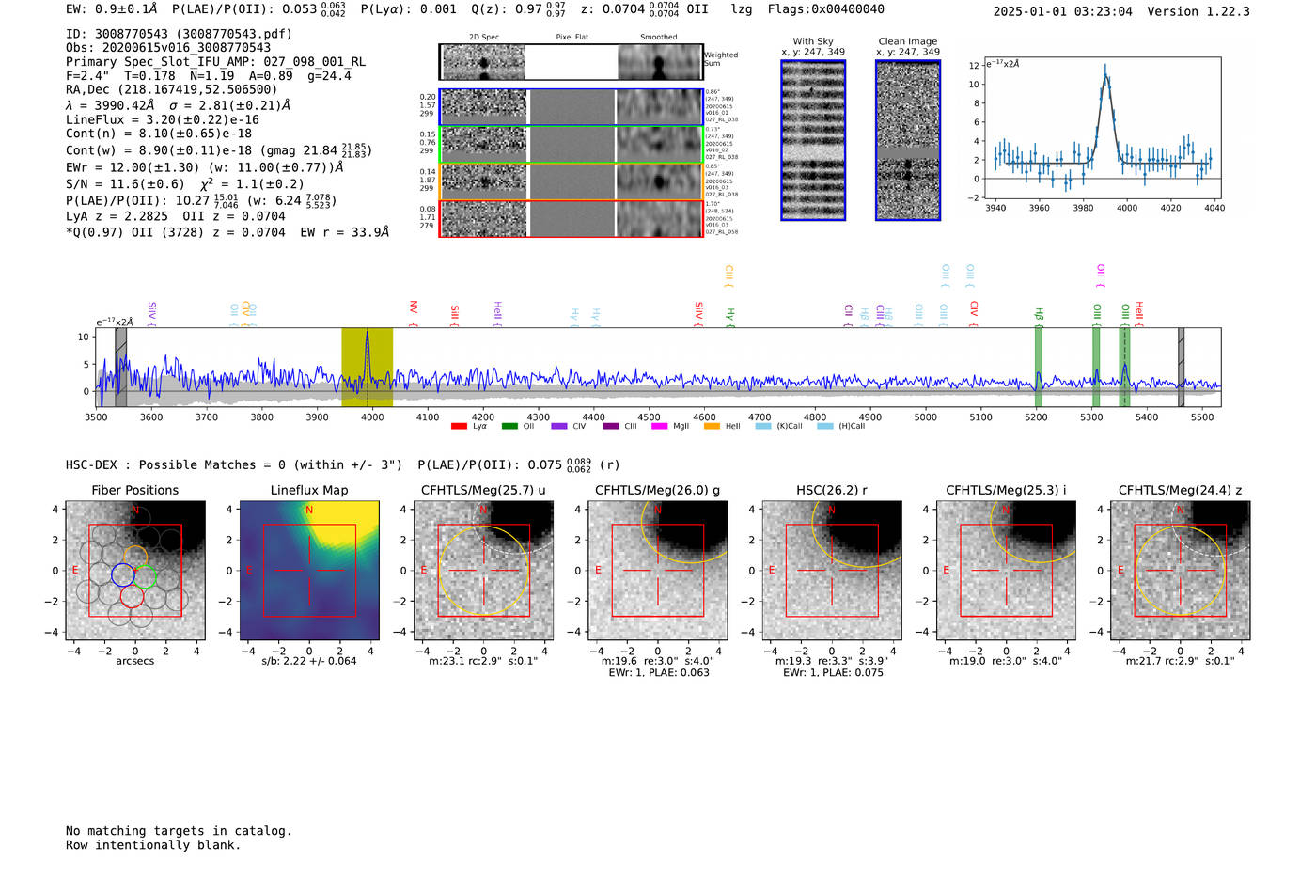The width and height of the screenshot is (1316, 896).
Task: Click the 'LineFlux = 3.20(±0.22)e-16' line
Action: pyautogui.click(x=163, y=119)
